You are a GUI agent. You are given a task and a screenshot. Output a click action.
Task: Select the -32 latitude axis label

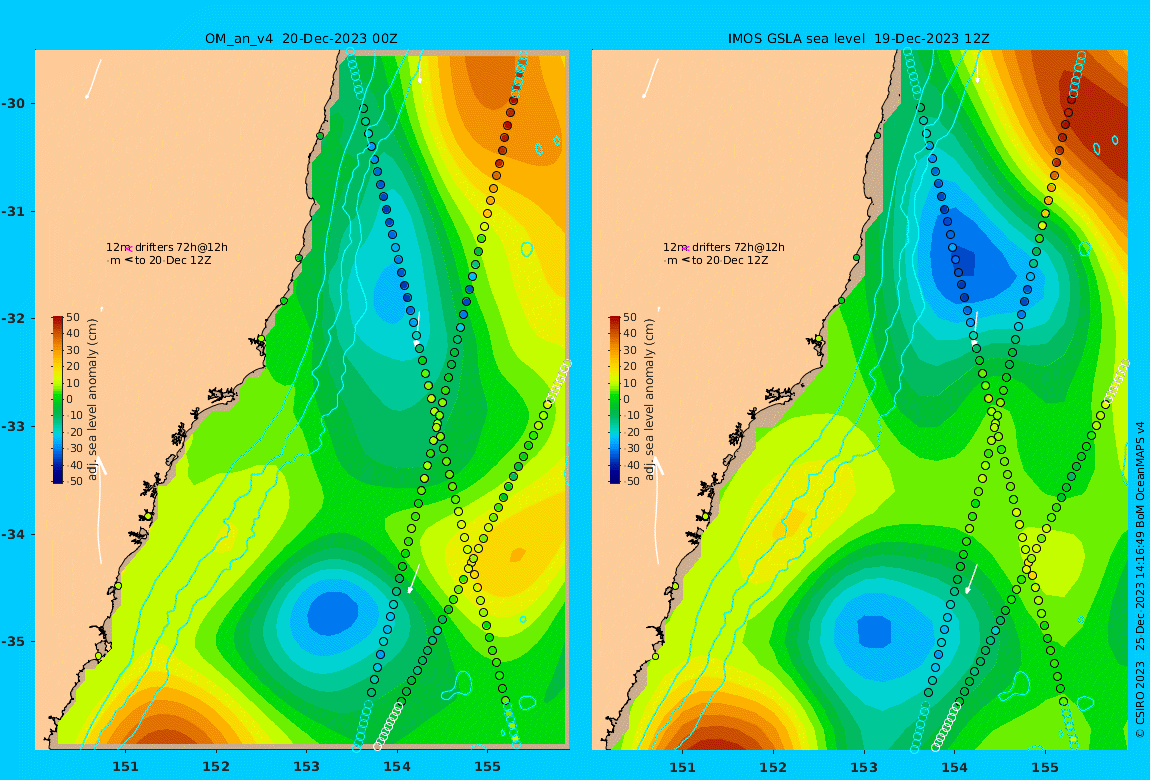12,318
